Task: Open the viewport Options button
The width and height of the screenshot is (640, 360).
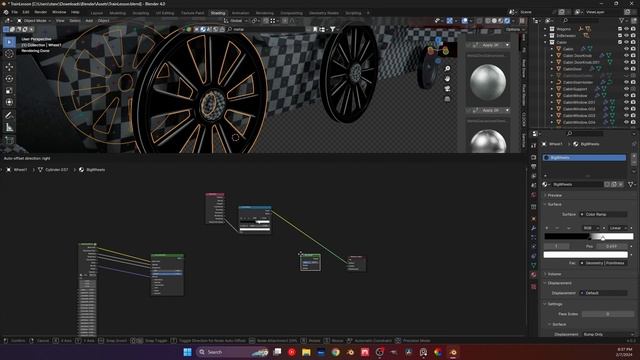Action: tap(514, 29)
